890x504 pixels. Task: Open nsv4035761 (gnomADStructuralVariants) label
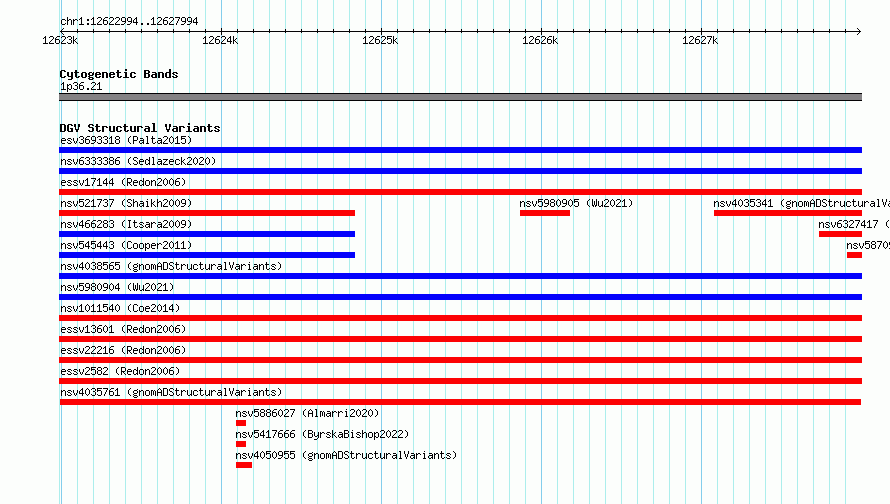coord(171,392)
